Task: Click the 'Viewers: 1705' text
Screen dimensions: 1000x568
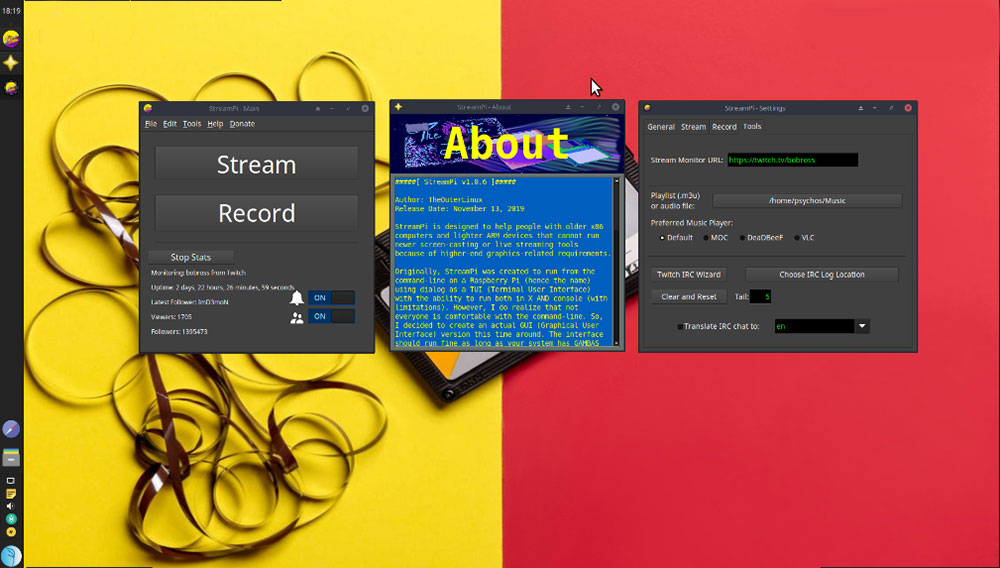Action: pyautogui.click(x=171, y=317)
